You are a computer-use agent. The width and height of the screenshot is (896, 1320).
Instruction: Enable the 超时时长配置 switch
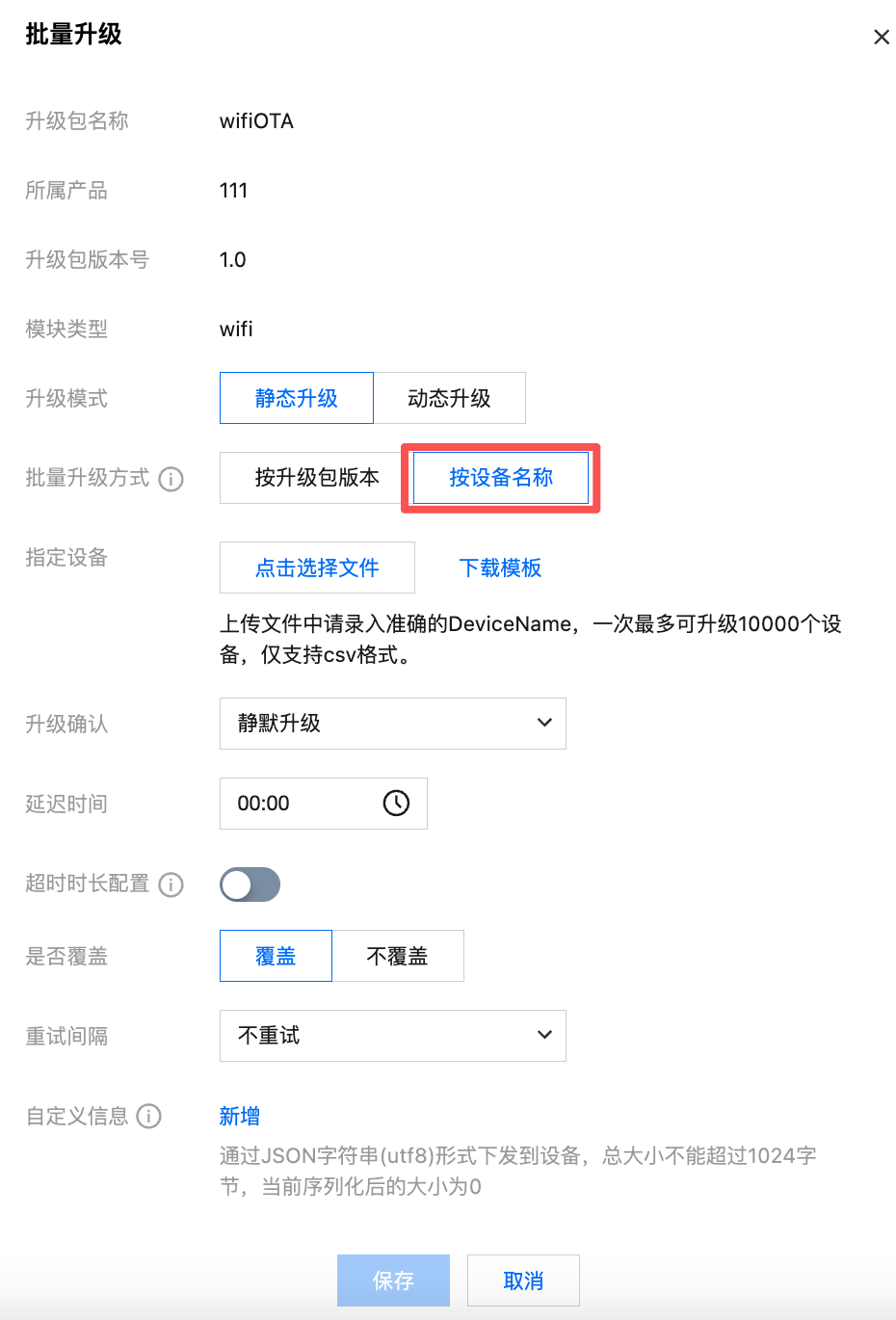click(x=250, y=884)
